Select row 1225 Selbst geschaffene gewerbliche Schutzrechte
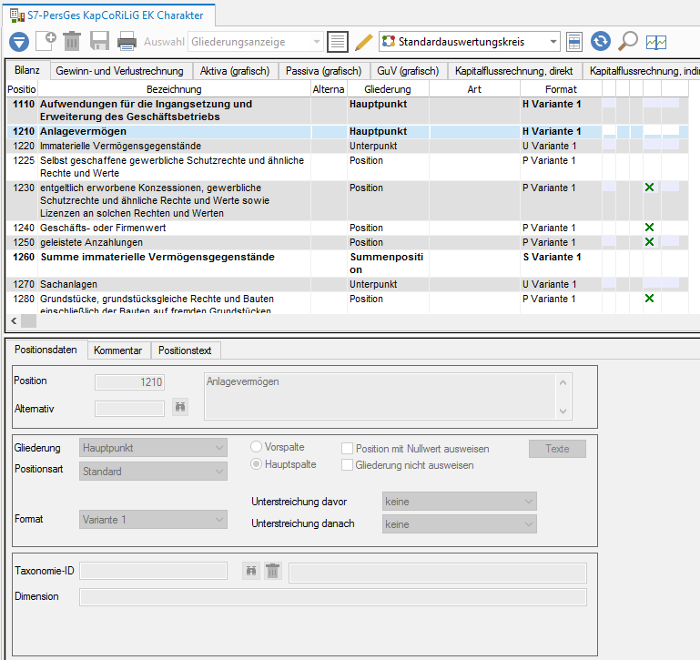 [x=347, y=167]
